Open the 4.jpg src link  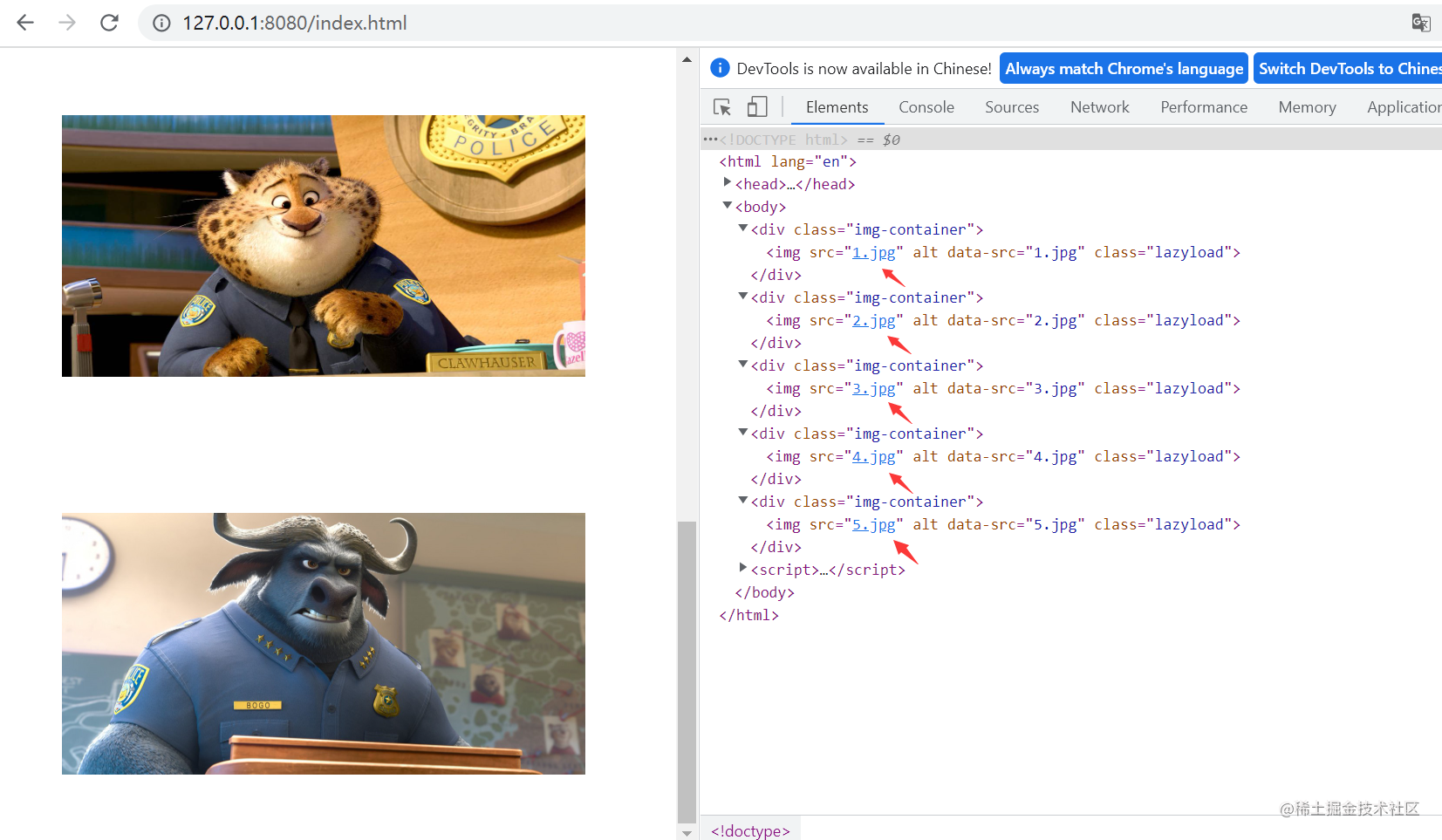[x=873, y=456]
